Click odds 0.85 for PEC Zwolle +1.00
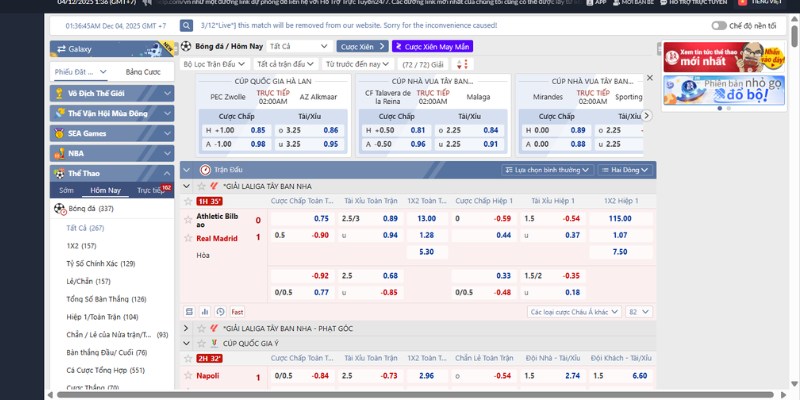Image resolution: width=800 pixels, height=400 pixels. pos(258,130)
